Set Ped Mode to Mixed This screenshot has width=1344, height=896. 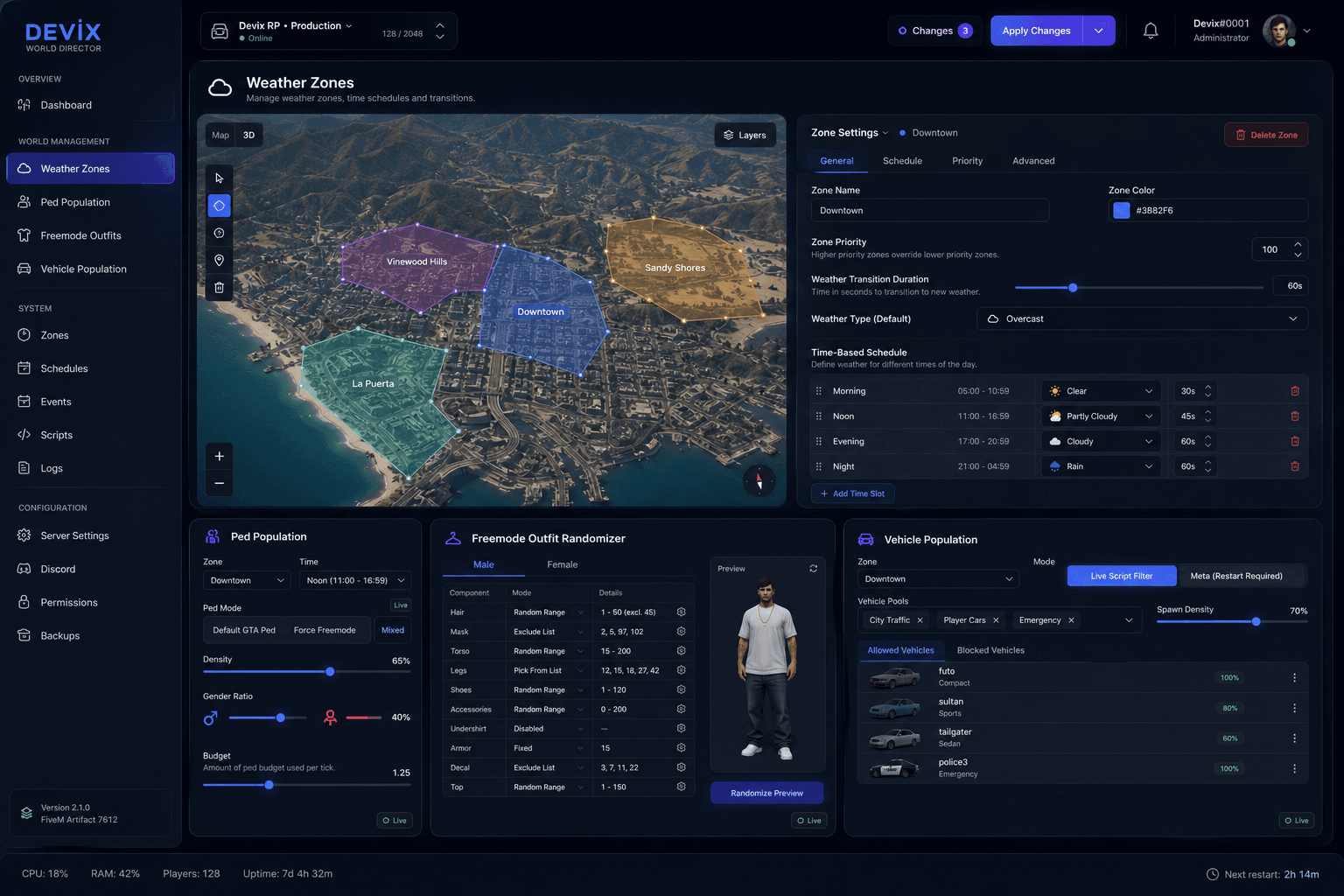[393, 630]
